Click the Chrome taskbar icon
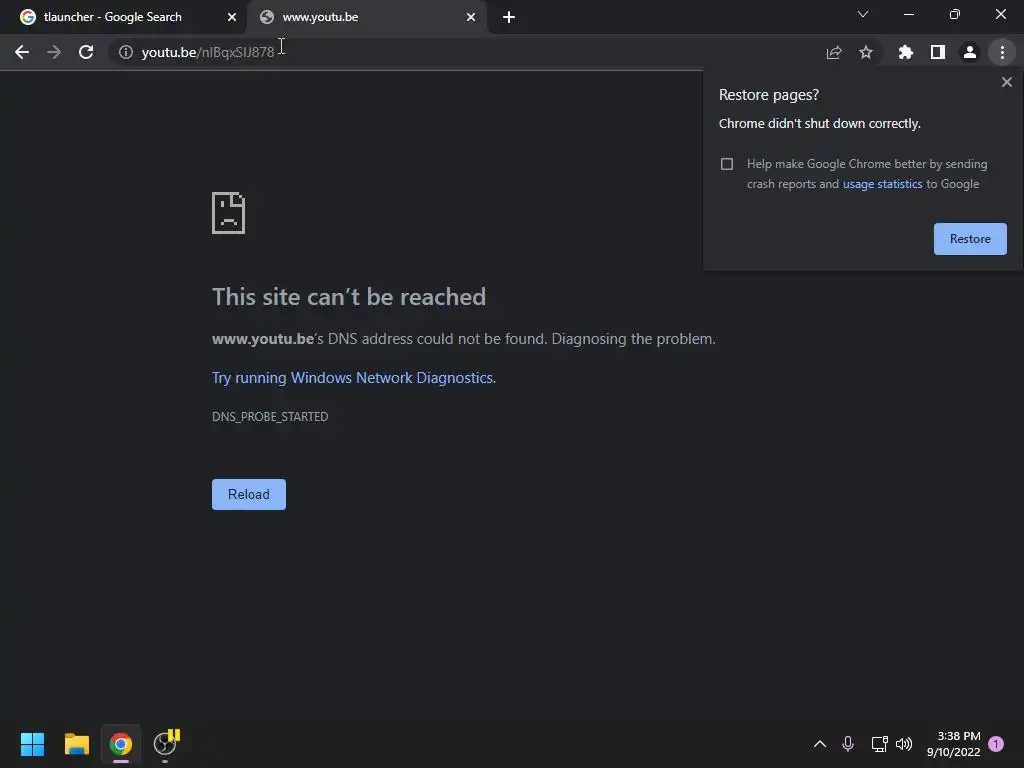1024x768 pixels. point(121,744)
